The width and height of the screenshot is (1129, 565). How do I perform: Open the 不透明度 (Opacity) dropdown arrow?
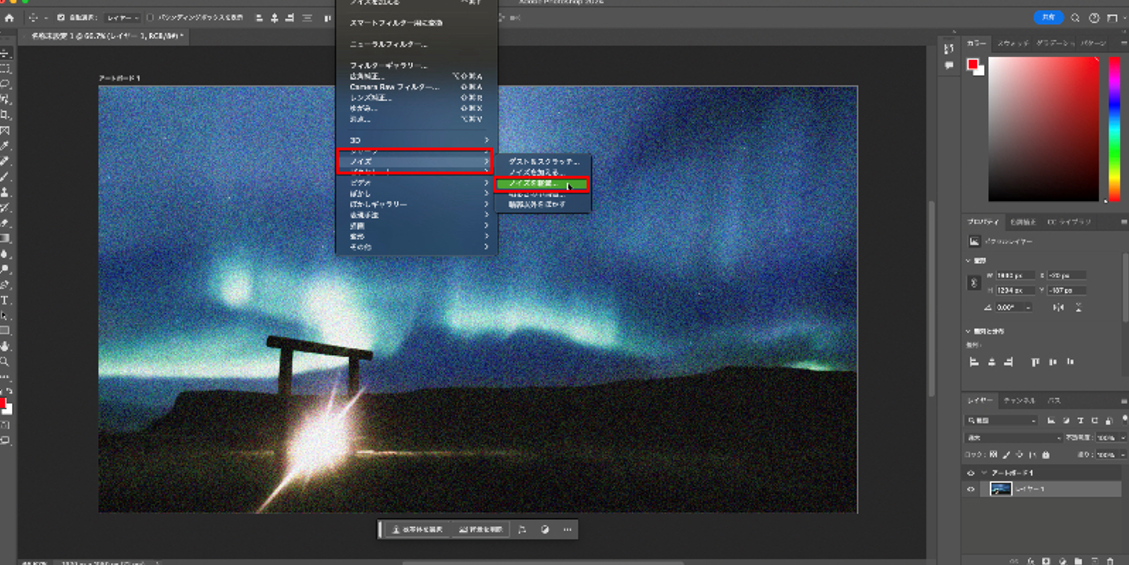tap(1122, 438)
